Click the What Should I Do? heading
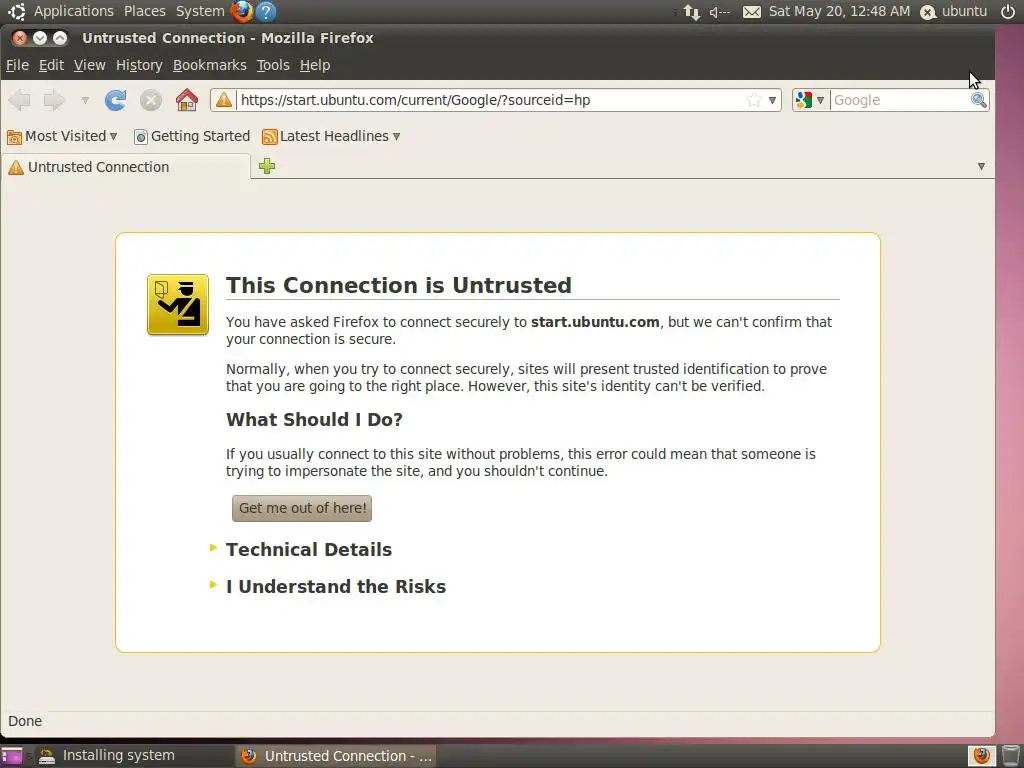The height and width of the screenshot is (768, 1024). coord(314,419)
